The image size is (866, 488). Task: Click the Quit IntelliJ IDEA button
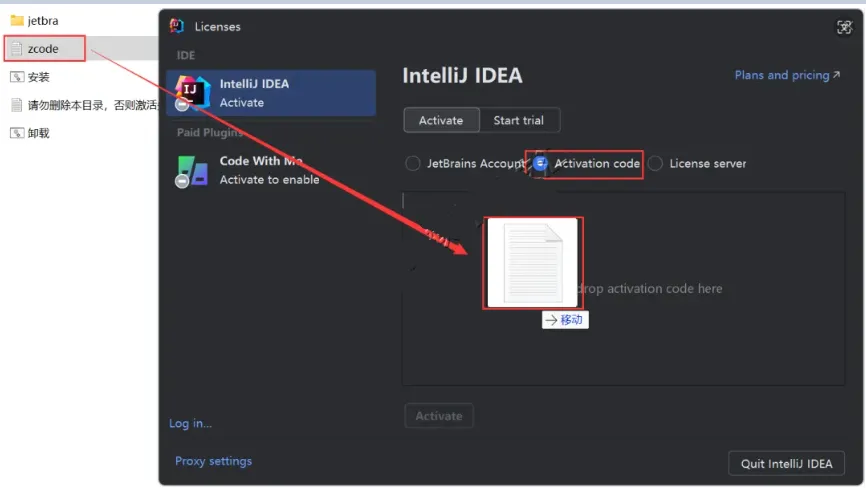786,464
